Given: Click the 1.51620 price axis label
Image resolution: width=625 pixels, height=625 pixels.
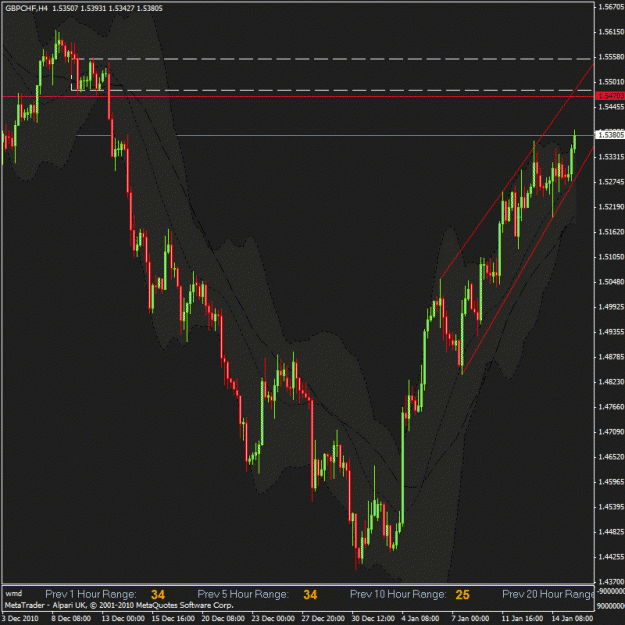Looking at the screenshot, I should (x=611, y=232).
